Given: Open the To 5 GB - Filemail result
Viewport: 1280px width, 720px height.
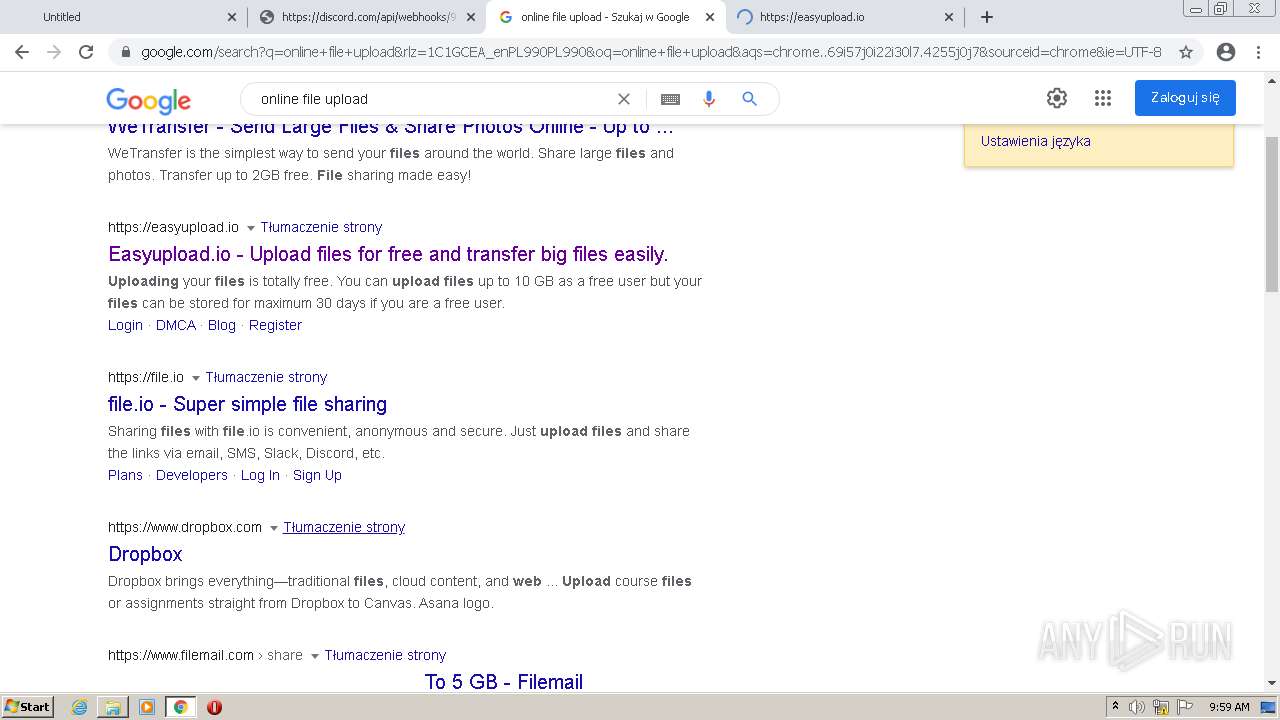Looking at the screenshot, I should 504,682.
